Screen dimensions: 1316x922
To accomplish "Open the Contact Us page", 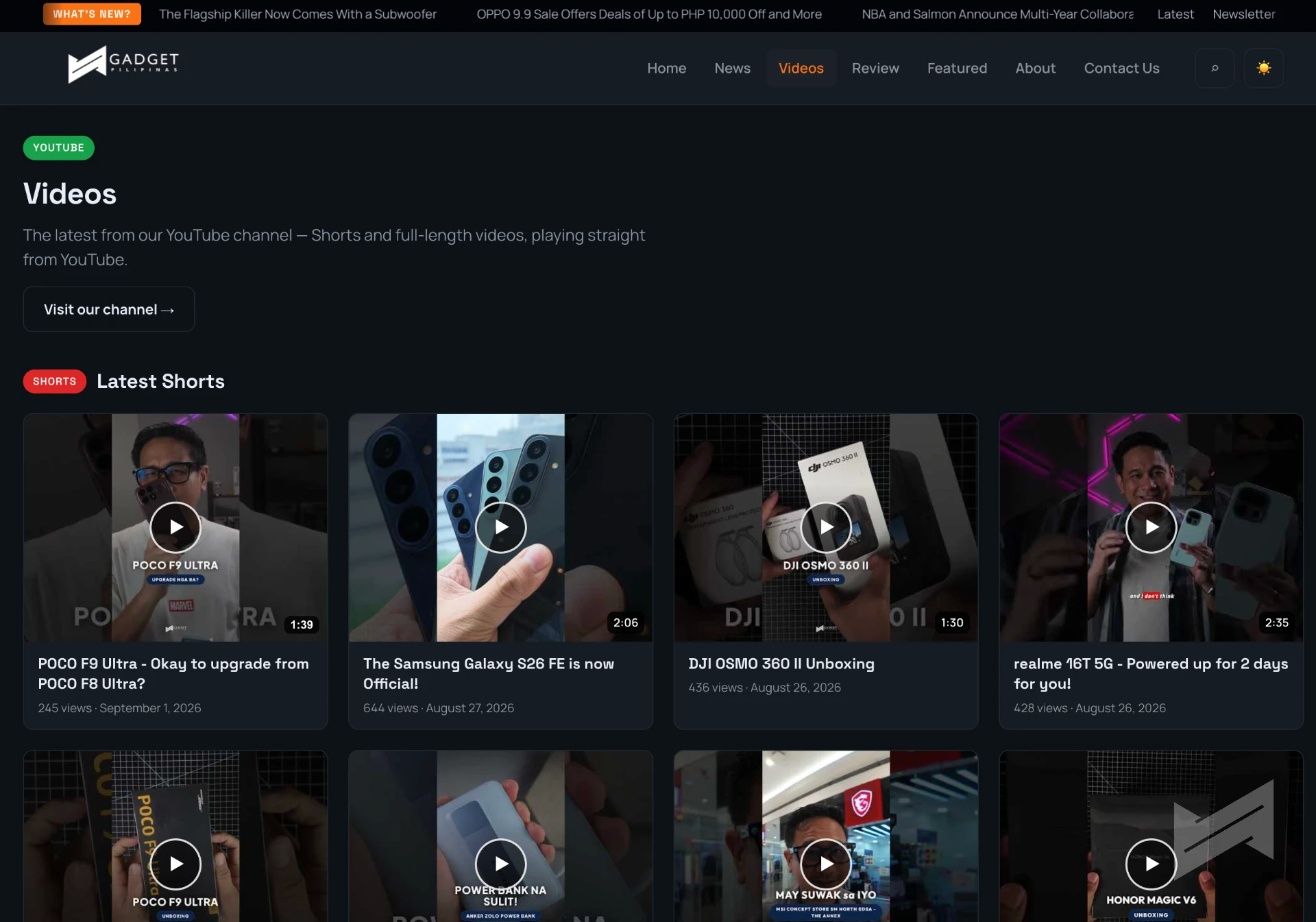I will [1122, 68].
